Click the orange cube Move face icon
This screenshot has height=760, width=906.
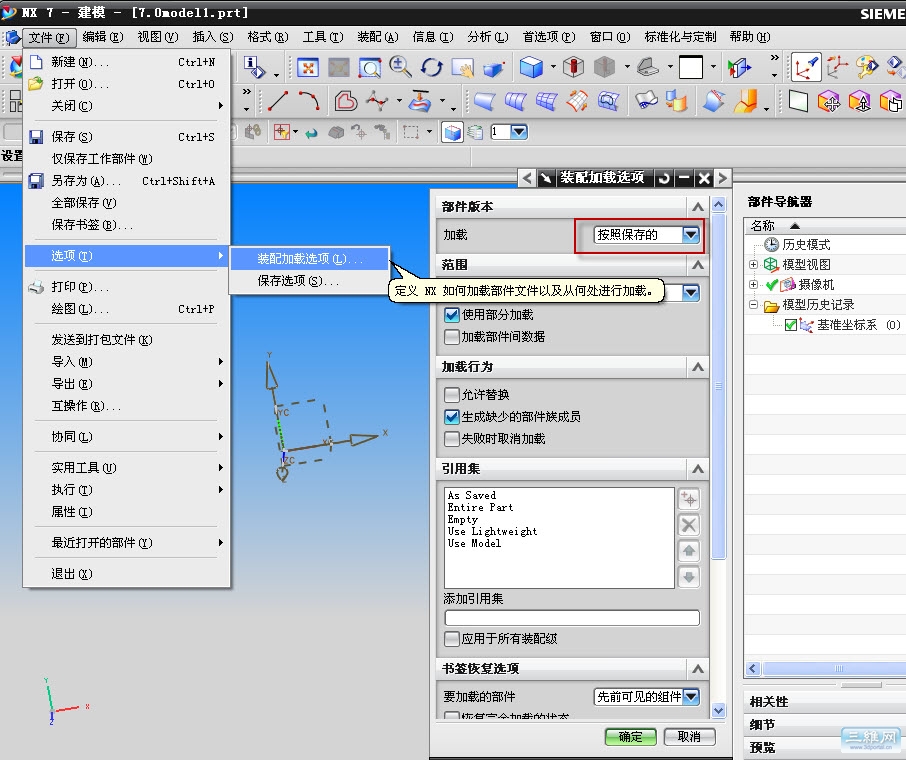[x=829, y=101]
